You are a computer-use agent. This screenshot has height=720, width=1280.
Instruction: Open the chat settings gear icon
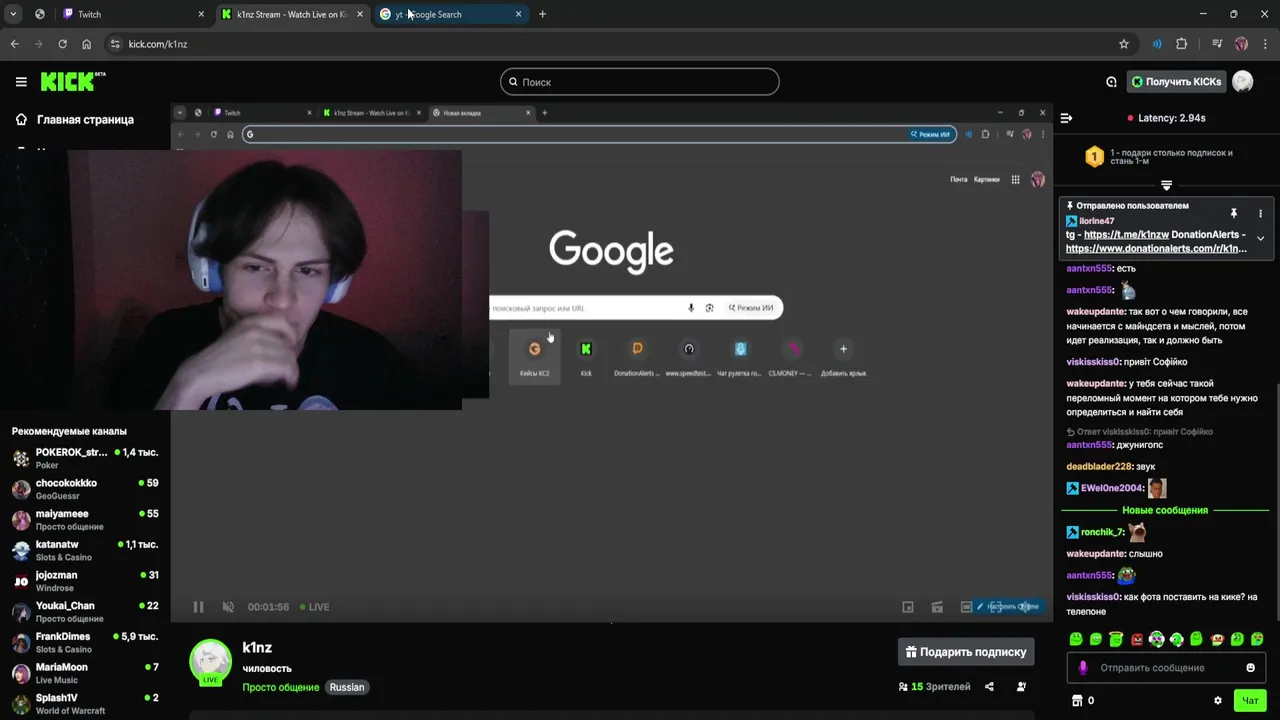[x=1217, y=701]
